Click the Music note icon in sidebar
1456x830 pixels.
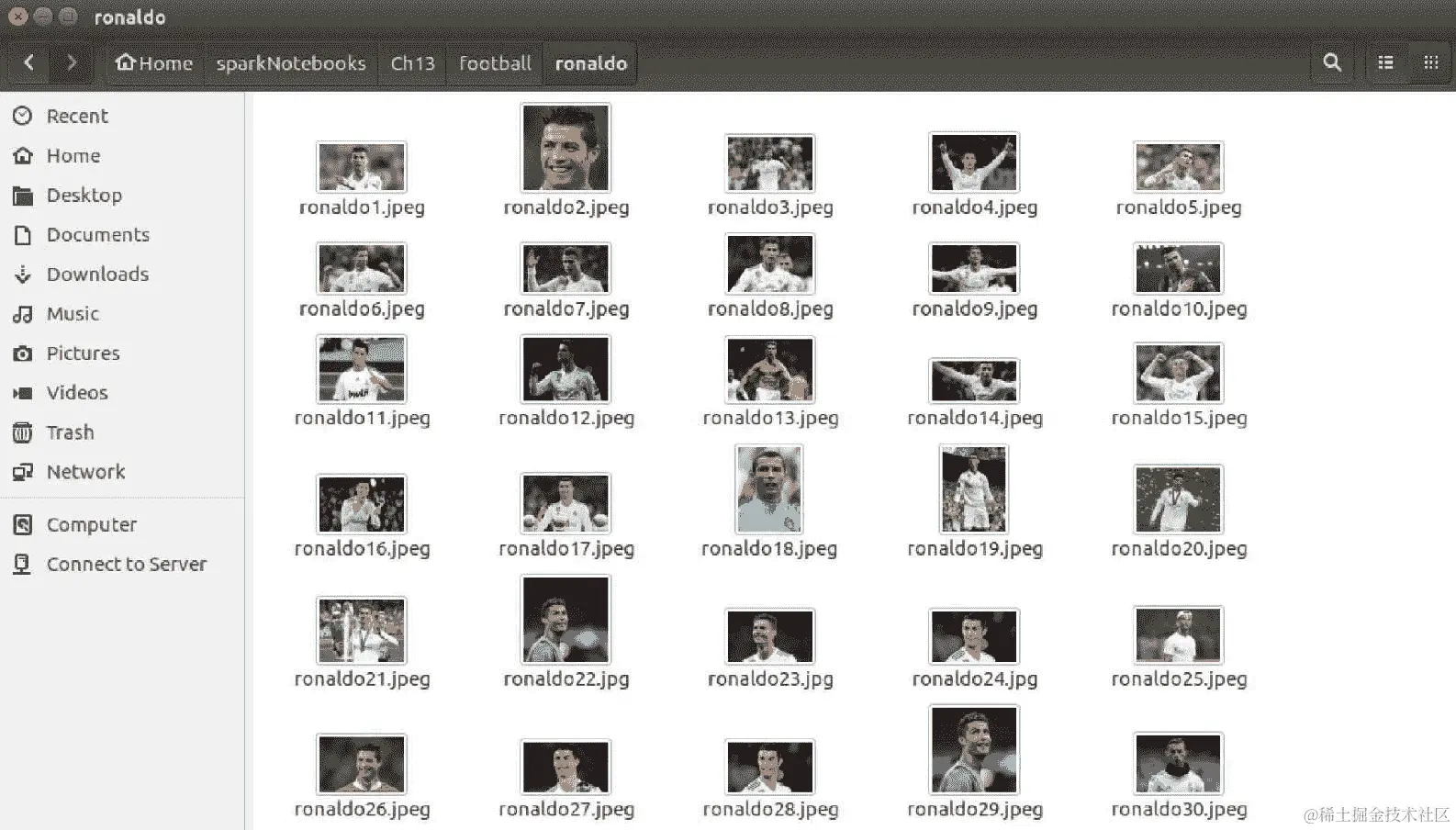[x=23, y=314]
